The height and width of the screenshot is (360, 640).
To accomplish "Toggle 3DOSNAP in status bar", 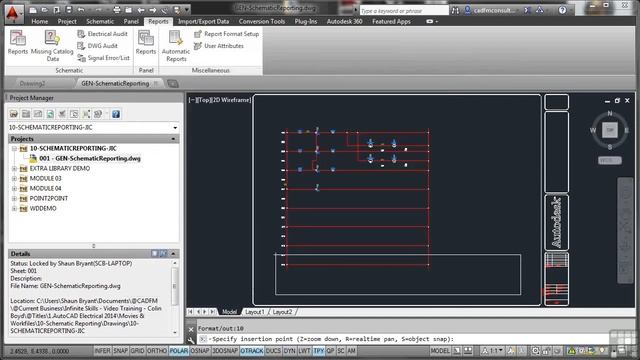I will 225,351.
